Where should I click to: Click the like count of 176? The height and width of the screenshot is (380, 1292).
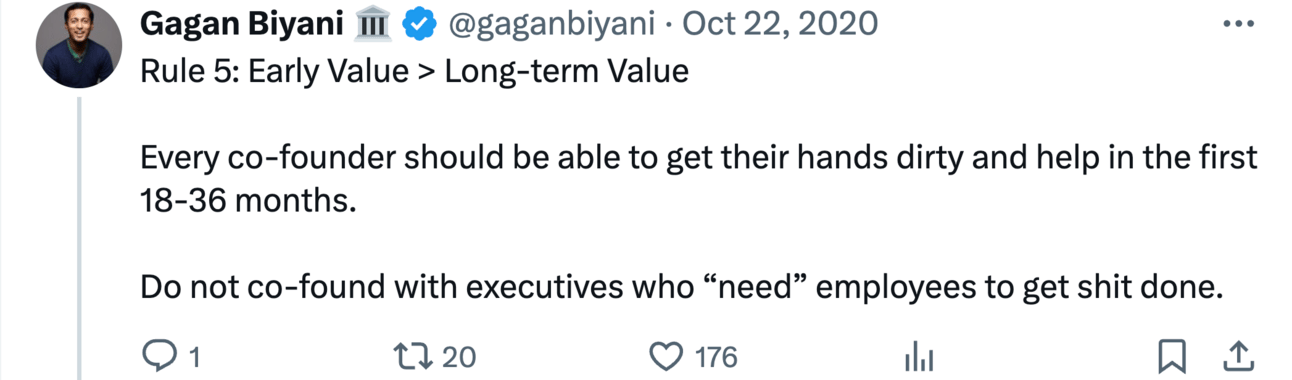[716, 357]
